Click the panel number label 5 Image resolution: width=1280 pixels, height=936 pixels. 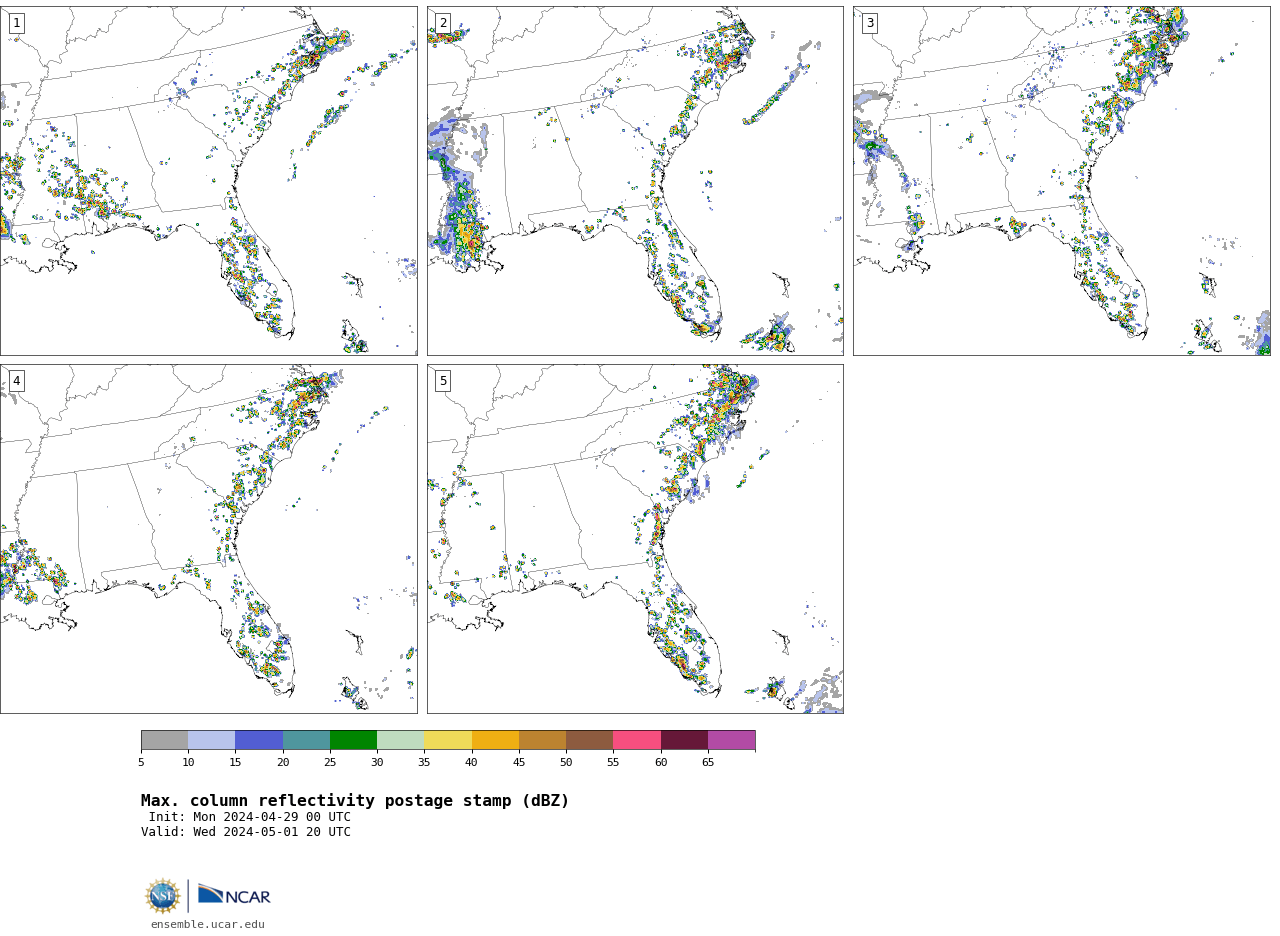click(443, 381)
